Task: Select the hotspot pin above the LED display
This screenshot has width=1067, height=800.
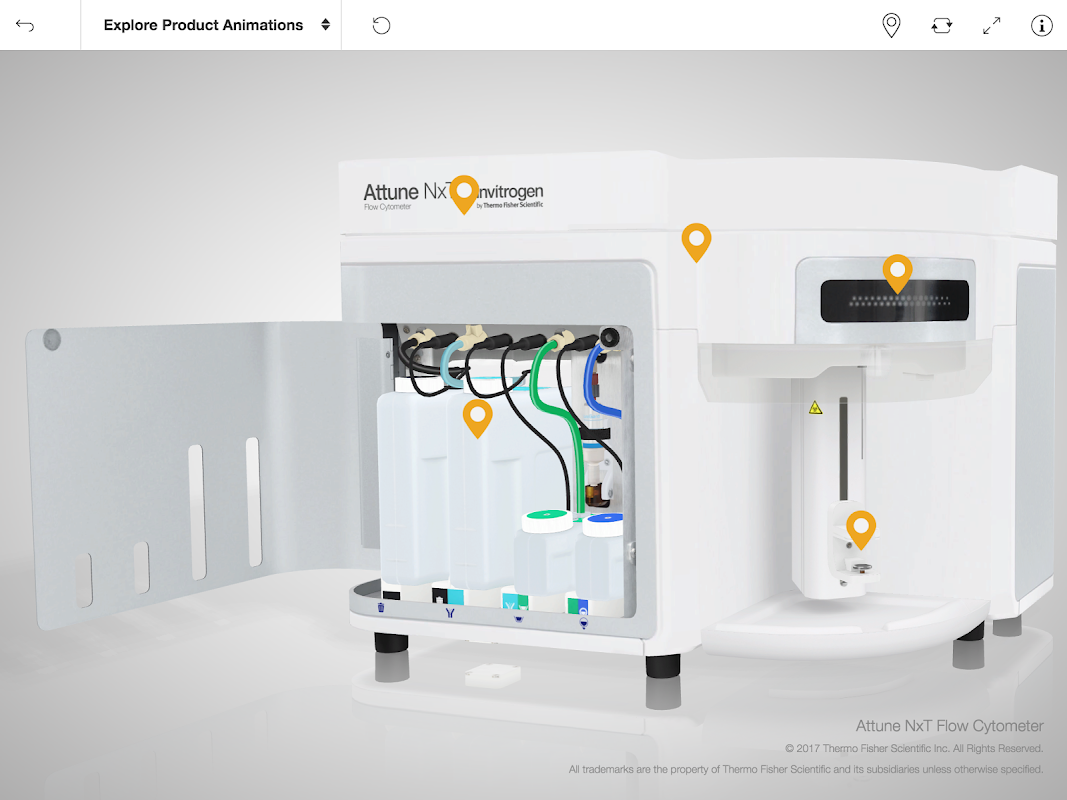Action: pos(897,273)
